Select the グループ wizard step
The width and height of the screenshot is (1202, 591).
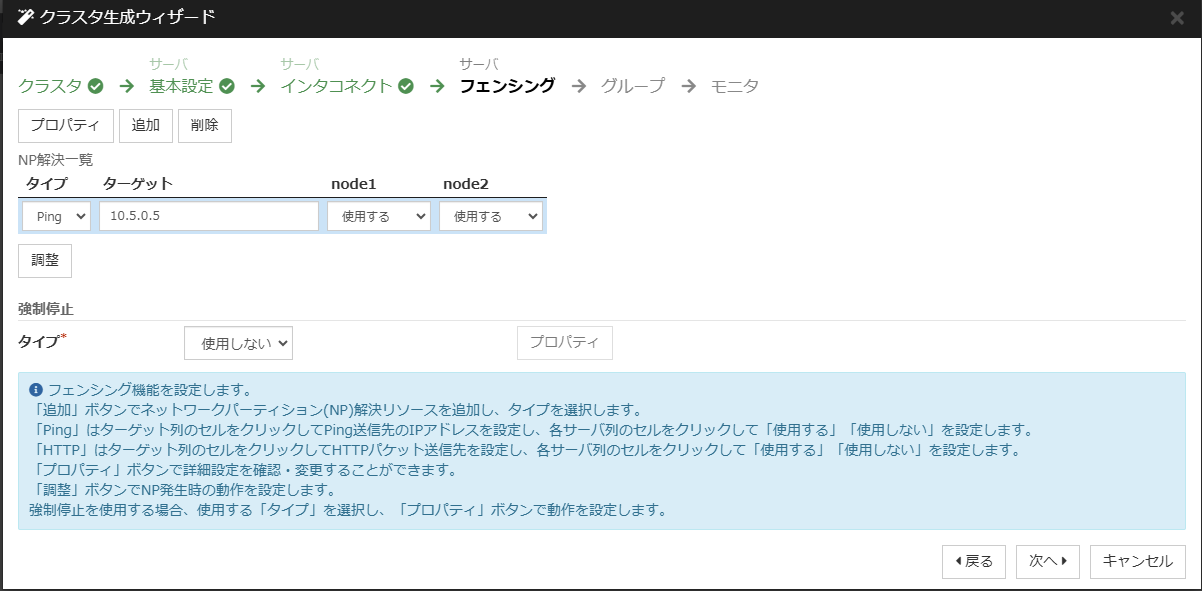[632, 86]
